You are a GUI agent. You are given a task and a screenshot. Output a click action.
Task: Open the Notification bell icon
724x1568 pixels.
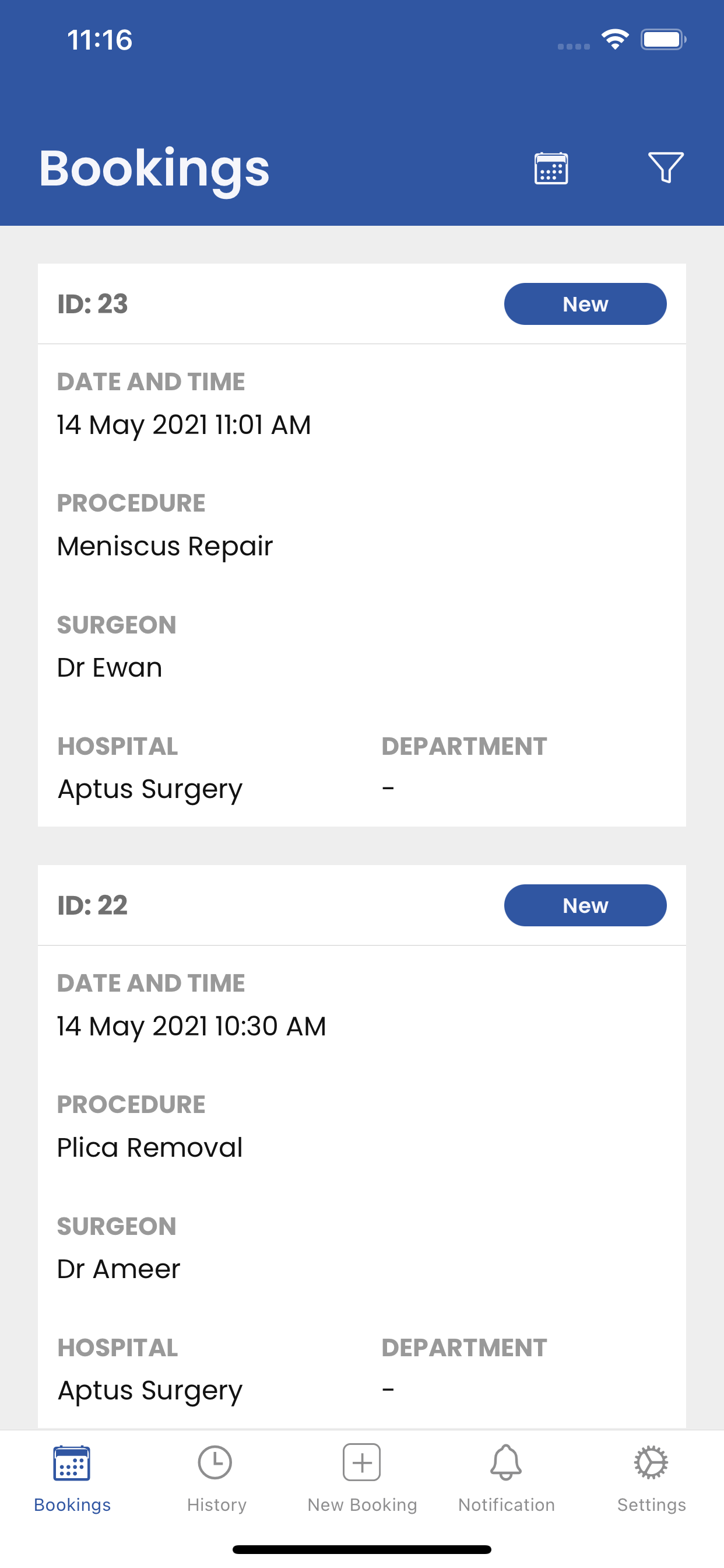pyautogui.click(x=506, y=1462)
